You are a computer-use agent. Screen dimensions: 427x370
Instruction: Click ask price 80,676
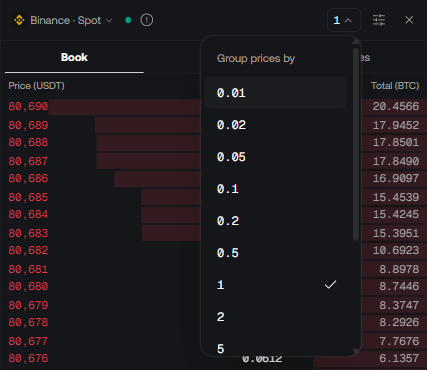click(28, 358)
